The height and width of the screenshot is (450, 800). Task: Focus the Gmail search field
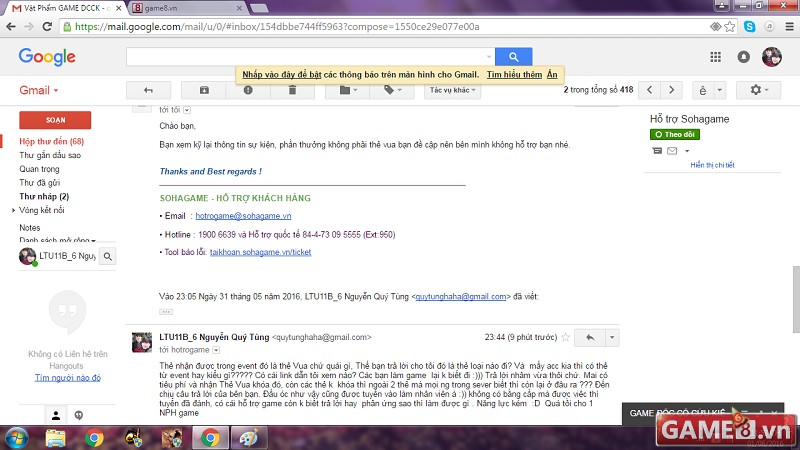point(305,57)
